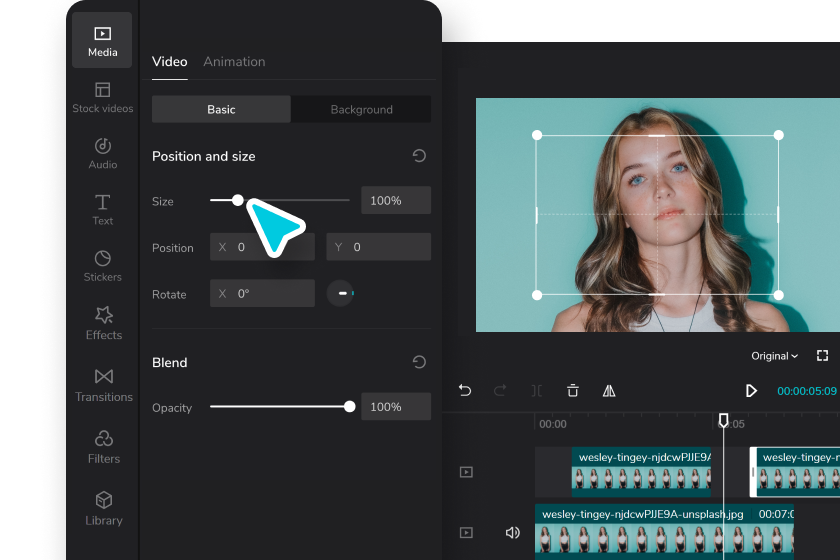Viewport: 840px width, 560px height.
Task: Click the redo arrow in timeline toolbar
Action: click(x=500, y=391)
